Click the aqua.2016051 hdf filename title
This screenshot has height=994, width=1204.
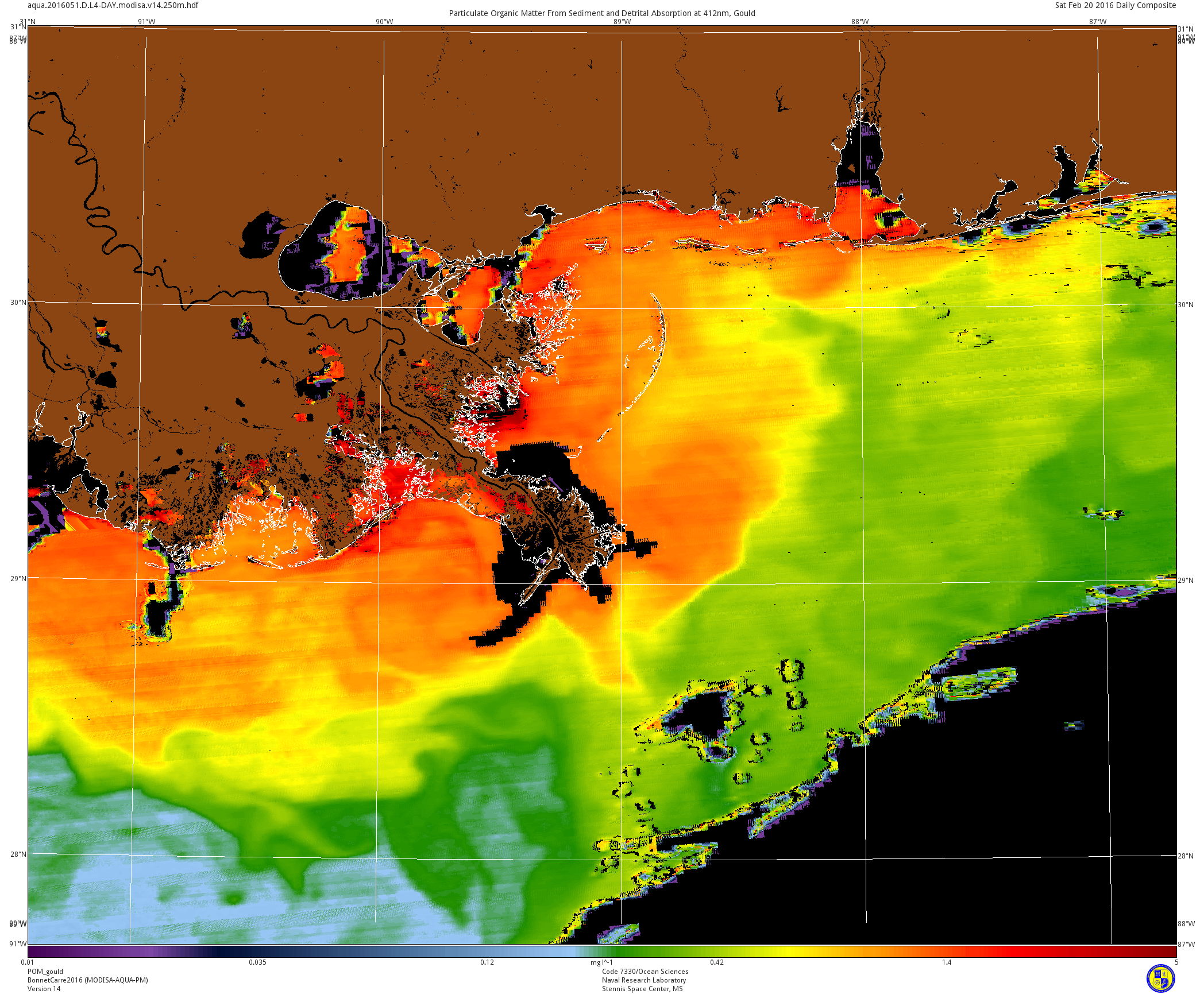tap(113, 5)
